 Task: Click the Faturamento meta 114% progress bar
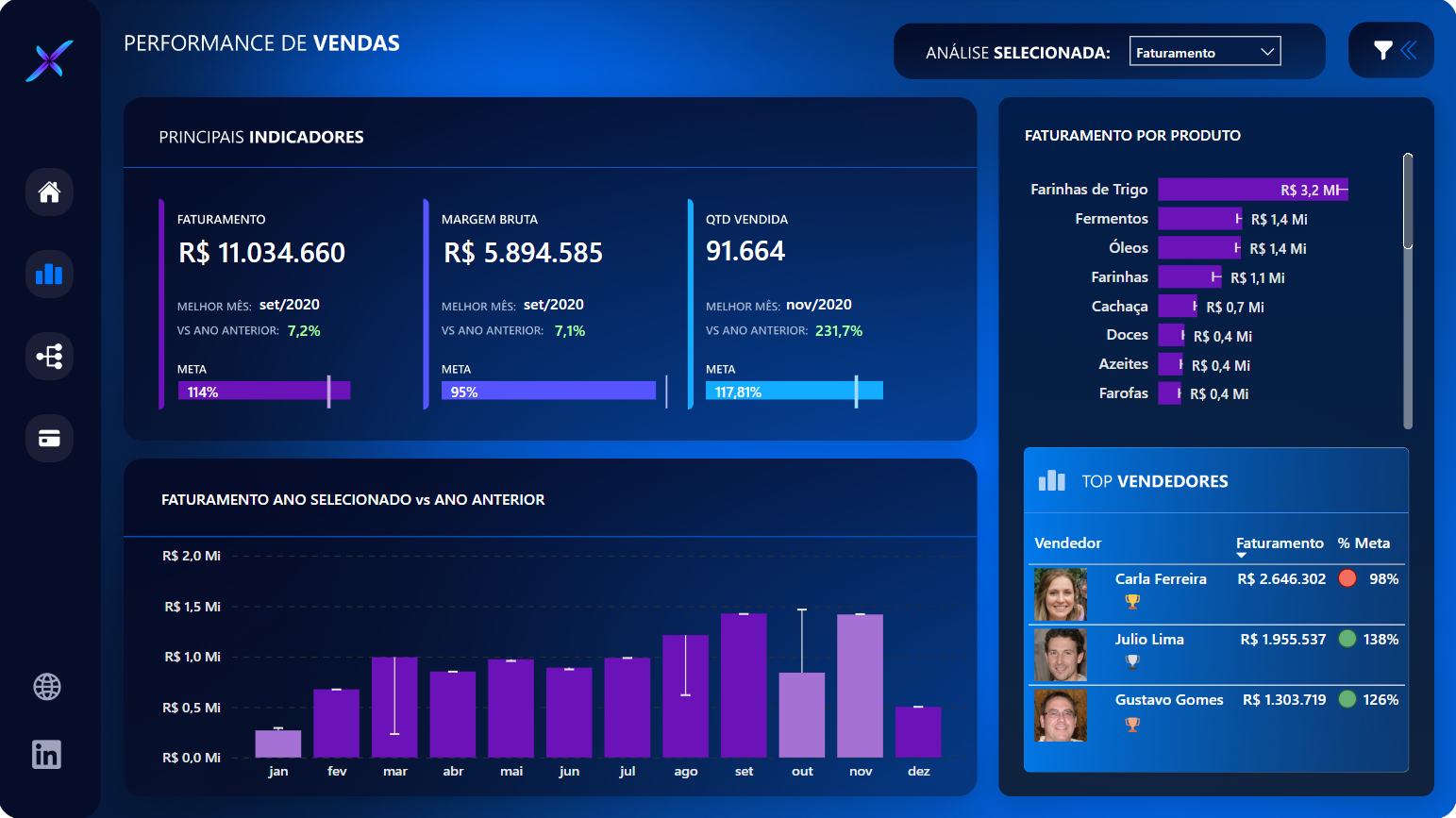(263, 392)
